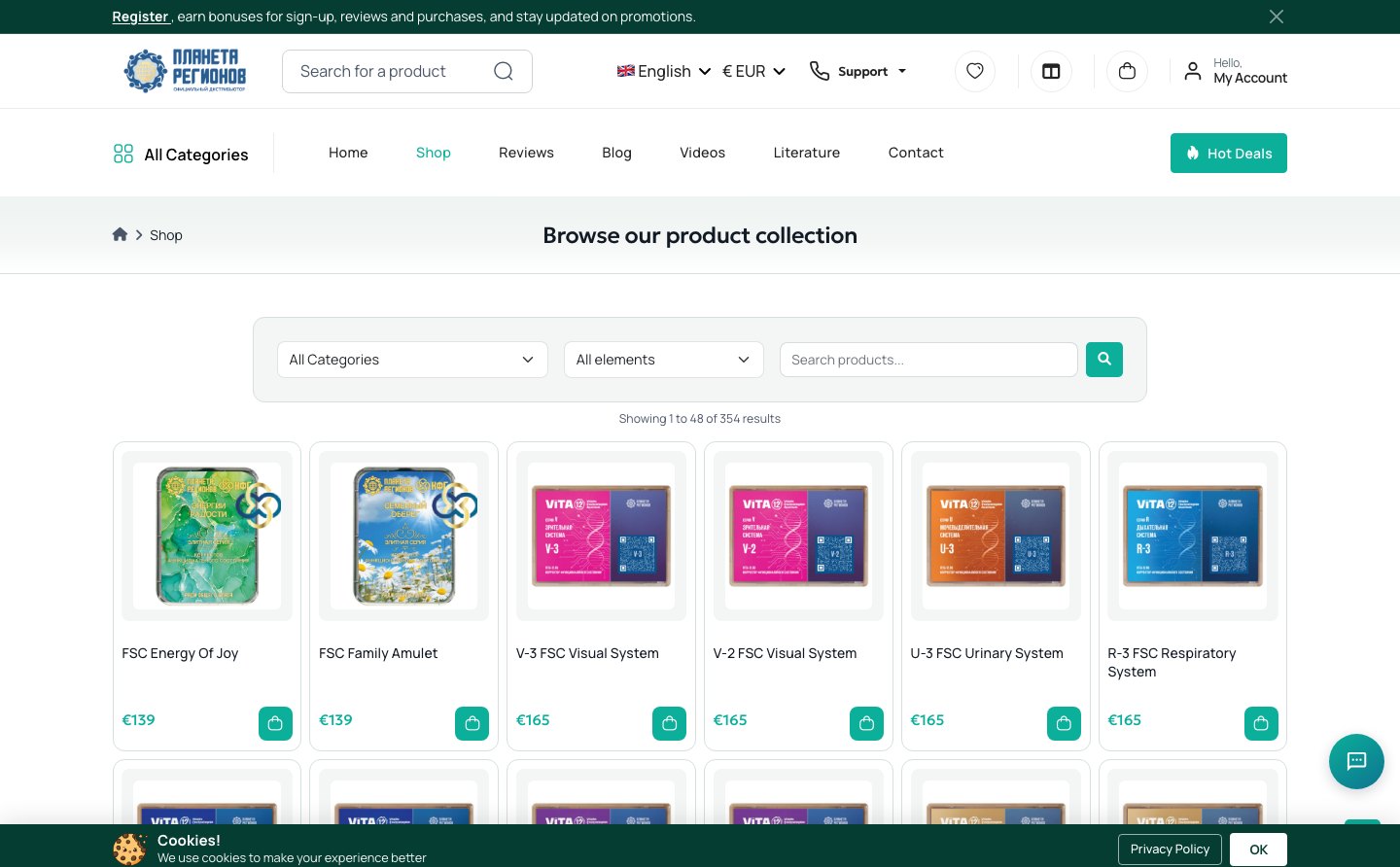Accept cookies with the OK button
The image size is (1400, 867).
pos(1258,850)
